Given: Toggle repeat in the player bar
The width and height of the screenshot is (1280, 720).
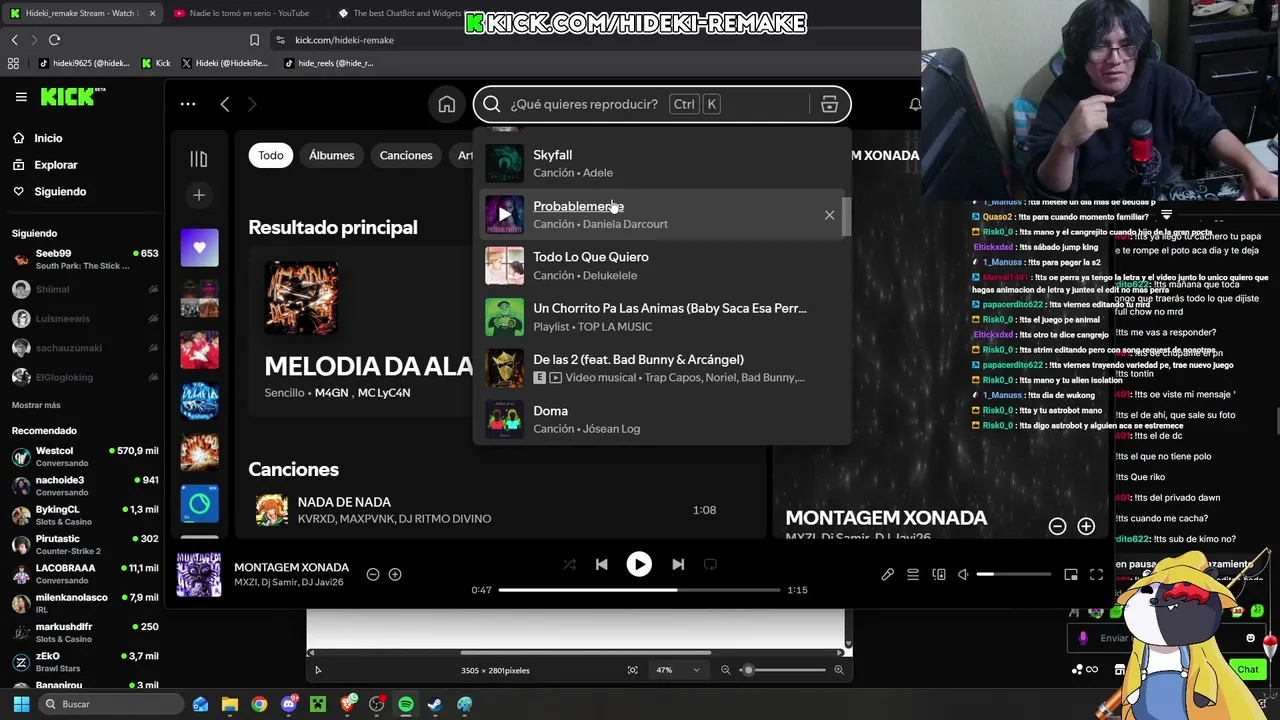Looking at the screenshot, I should point(710,565).
